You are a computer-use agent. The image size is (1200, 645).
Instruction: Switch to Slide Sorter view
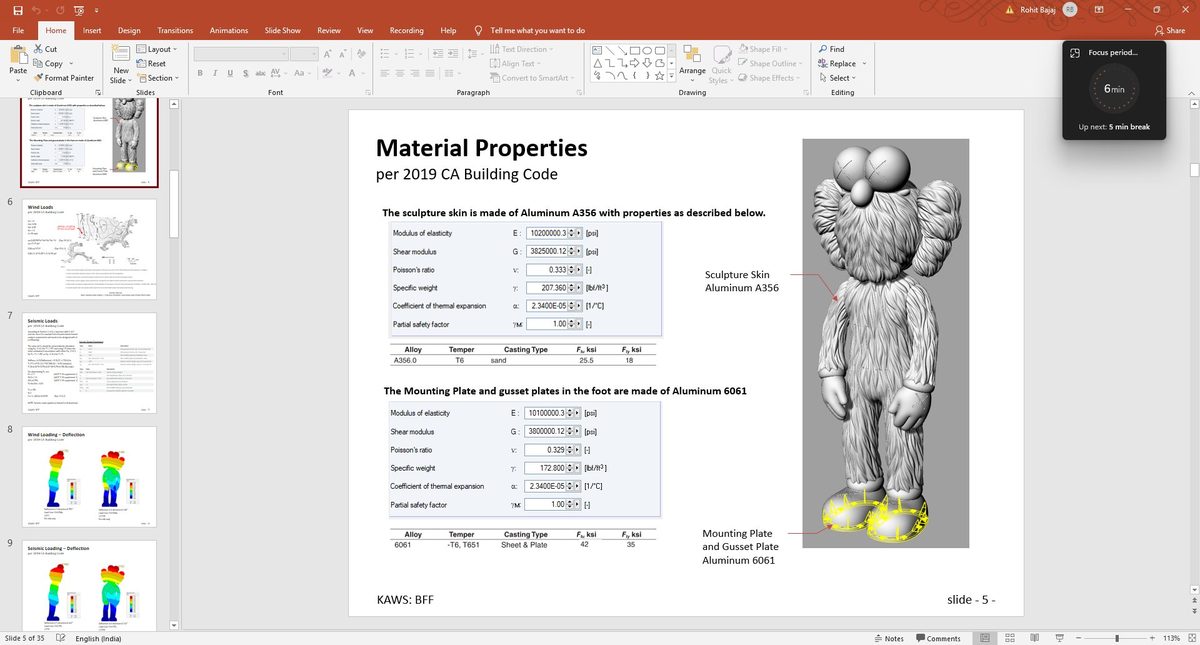pyautogui.click(x=1009, y=637)
